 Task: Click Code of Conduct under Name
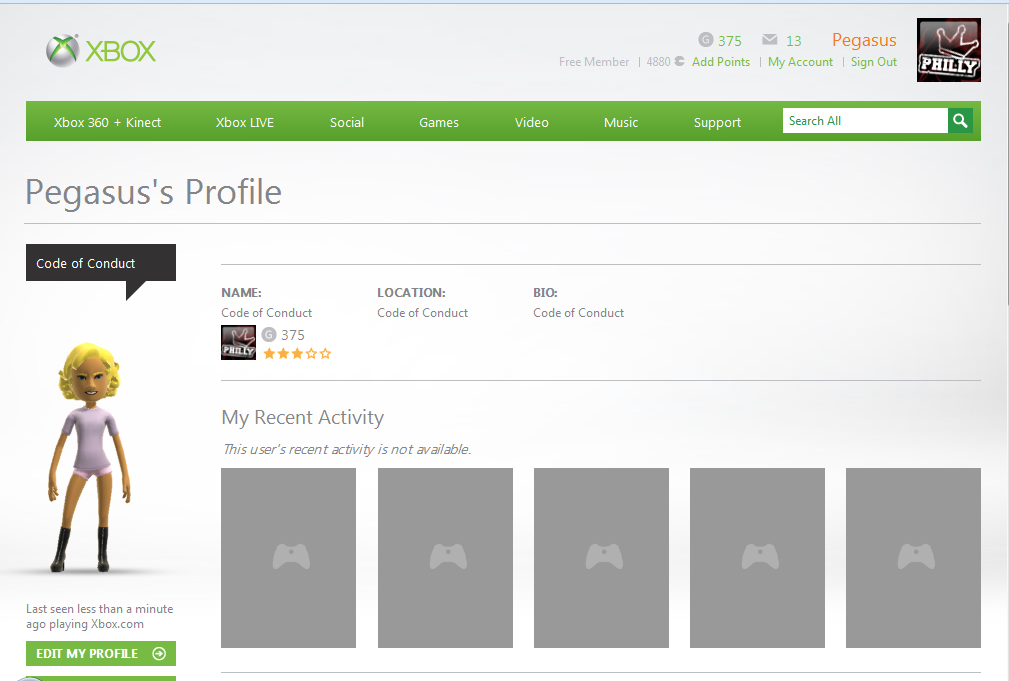[x=266, y=313]
